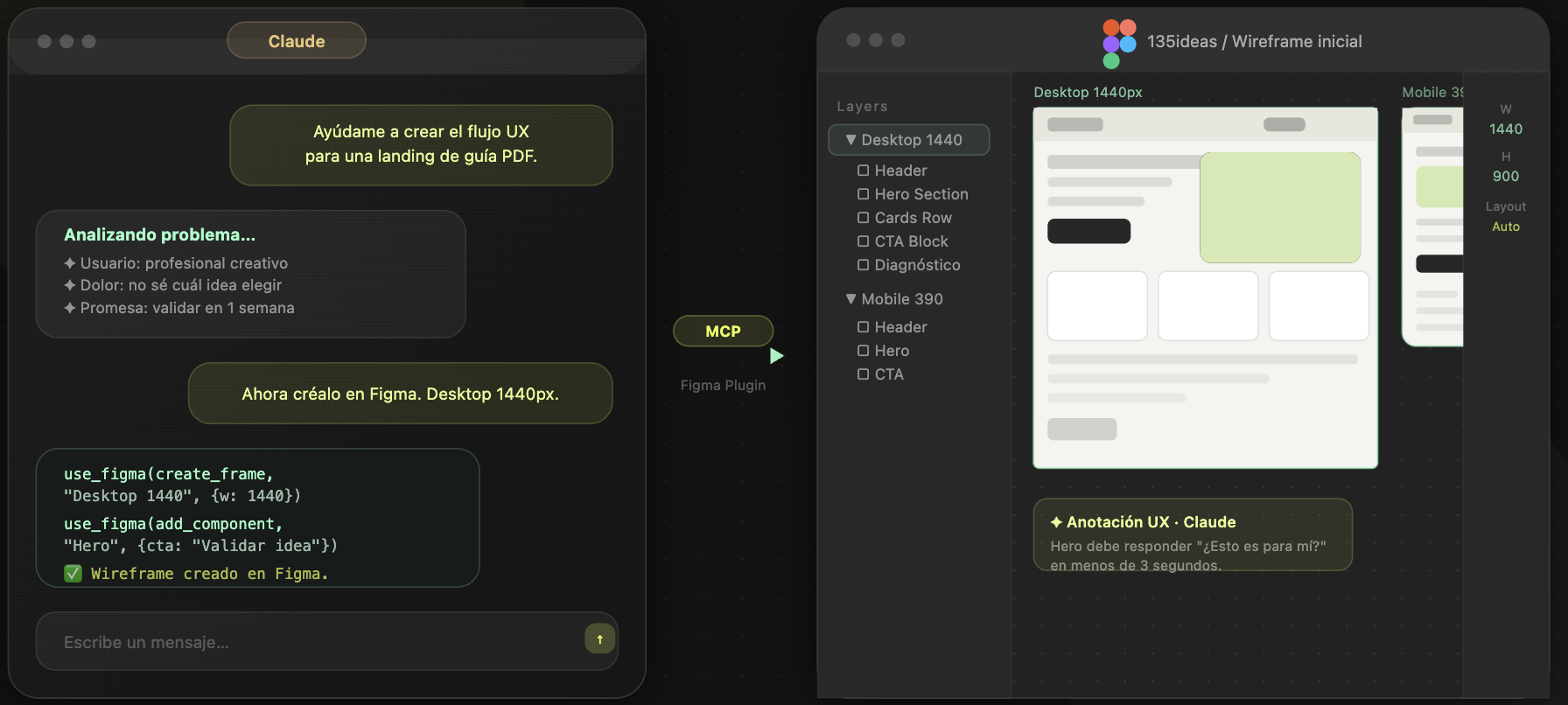This screenshot has width=1568, height=705.
Task: Toggle the frame icon of Mobile CTA layer
Action: 864,374
